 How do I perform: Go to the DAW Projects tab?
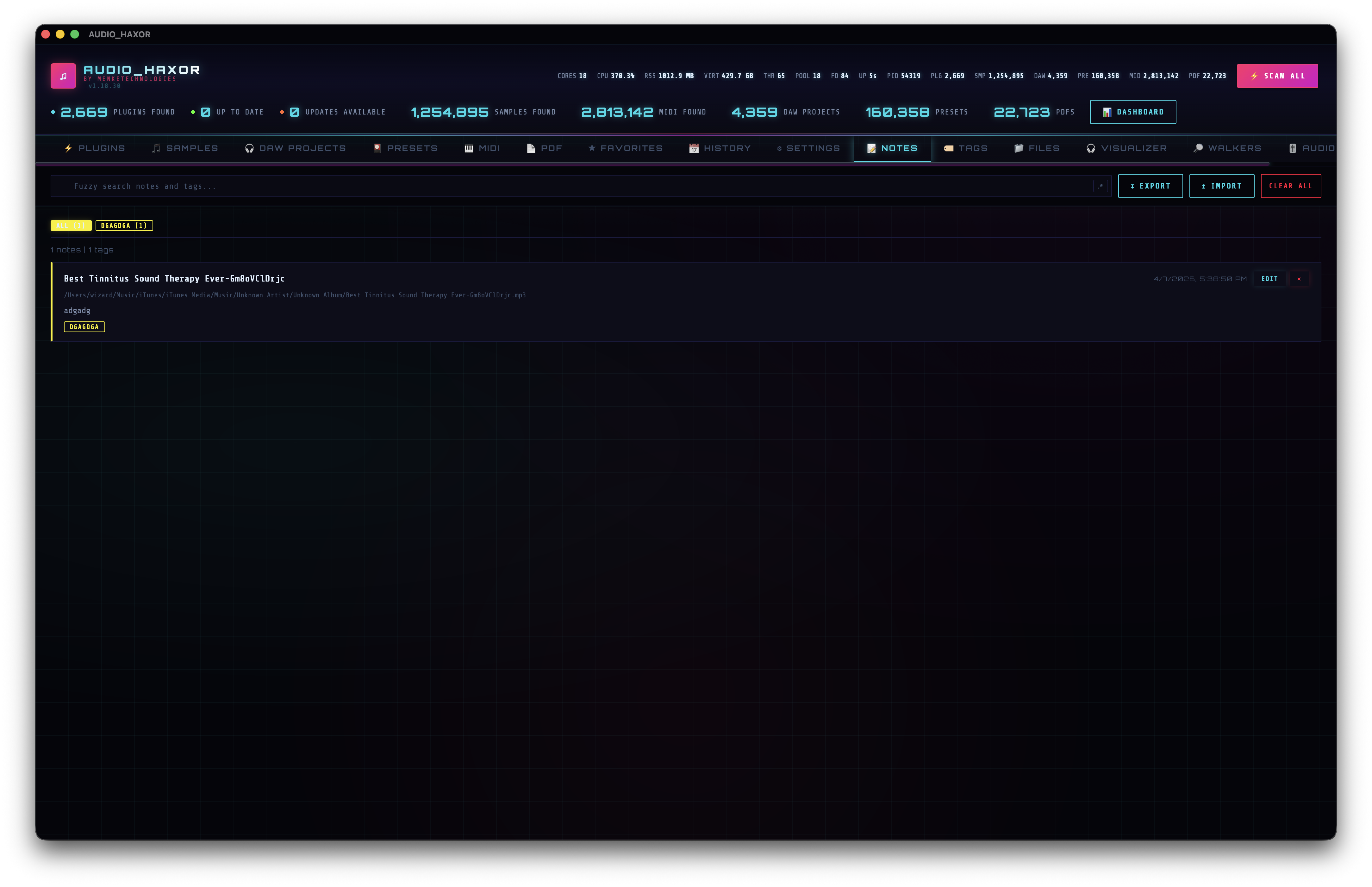click(x=296, y=148)
